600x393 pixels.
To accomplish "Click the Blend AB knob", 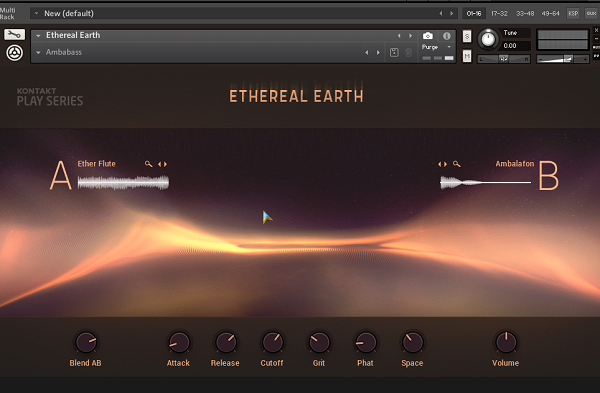I will pyautogui.click(x=86, y=342).
